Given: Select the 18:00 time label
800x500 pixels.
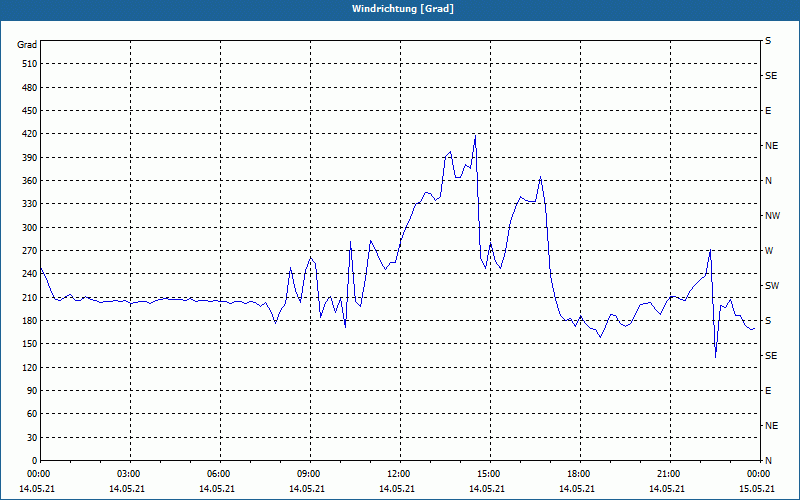Looking at the screenshot, I should [578, 474].
